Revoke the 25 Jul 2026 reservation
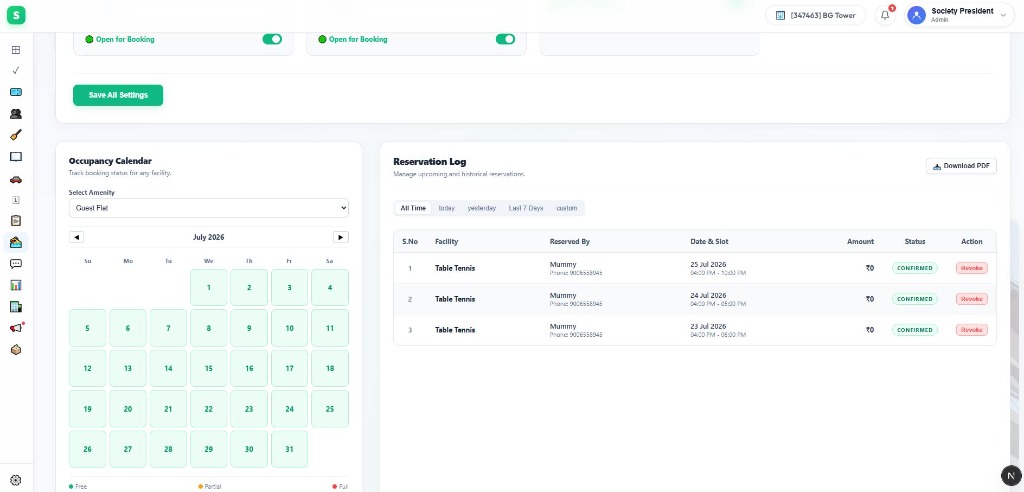Viewport: 1024px width, 492px height. (972, 268)
